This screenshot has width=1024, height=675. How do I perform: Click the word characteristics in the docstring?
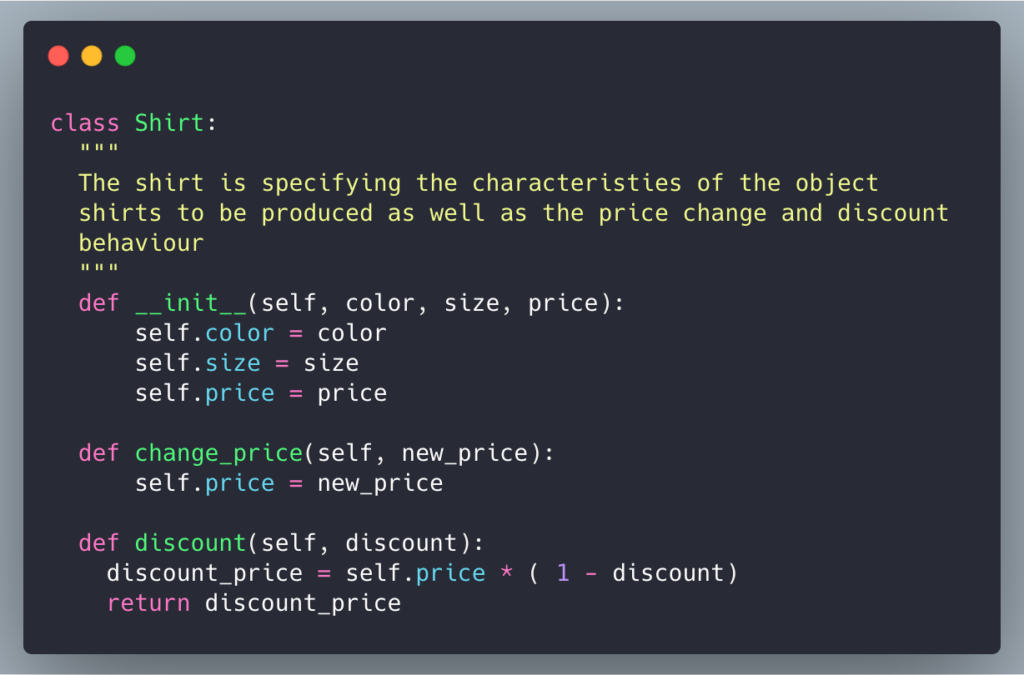pyautogui.click(x=576, y=183)
